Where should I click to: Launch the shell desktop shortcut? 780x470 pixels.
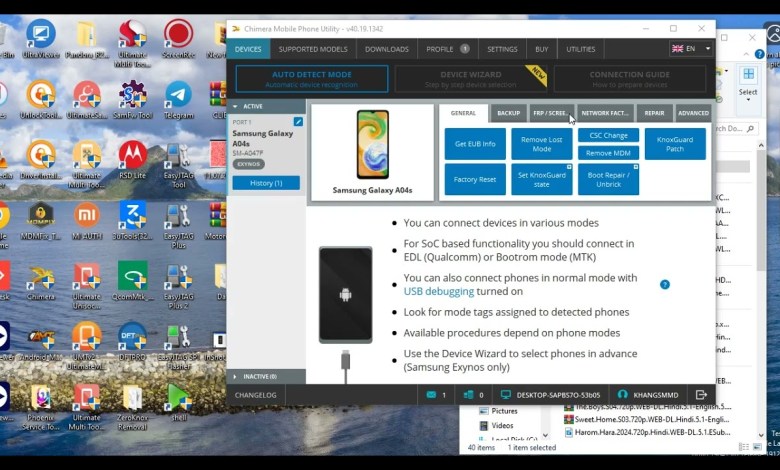click(179, 402)
